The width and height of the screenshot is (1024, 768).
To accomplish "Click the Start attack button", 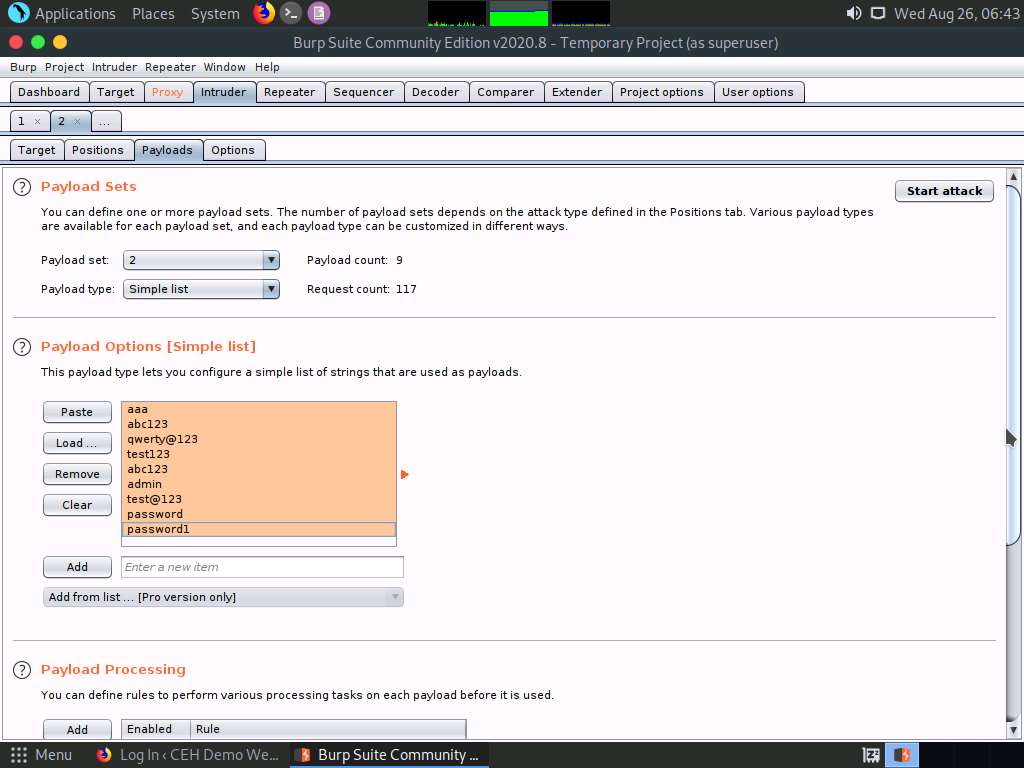I will pyautogui.click(x=943, y=190).
